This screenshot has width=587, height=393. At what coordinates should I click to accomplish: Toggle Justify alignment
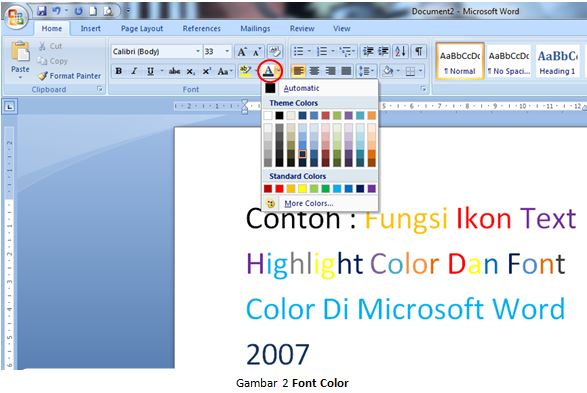pyautogui.click(x=346, y=71)
